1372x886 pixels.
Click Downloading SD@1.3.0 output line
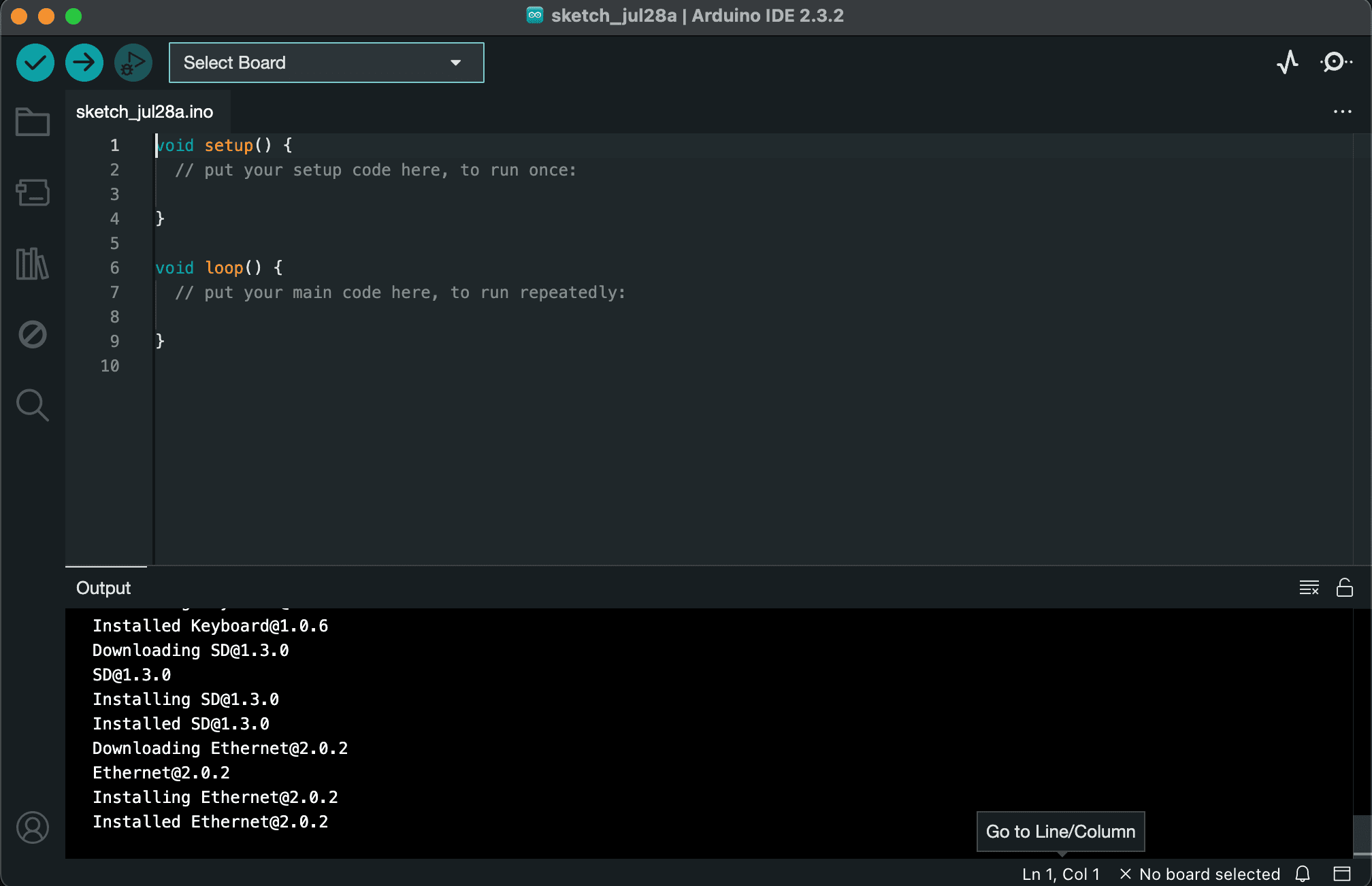pos(191,651)
